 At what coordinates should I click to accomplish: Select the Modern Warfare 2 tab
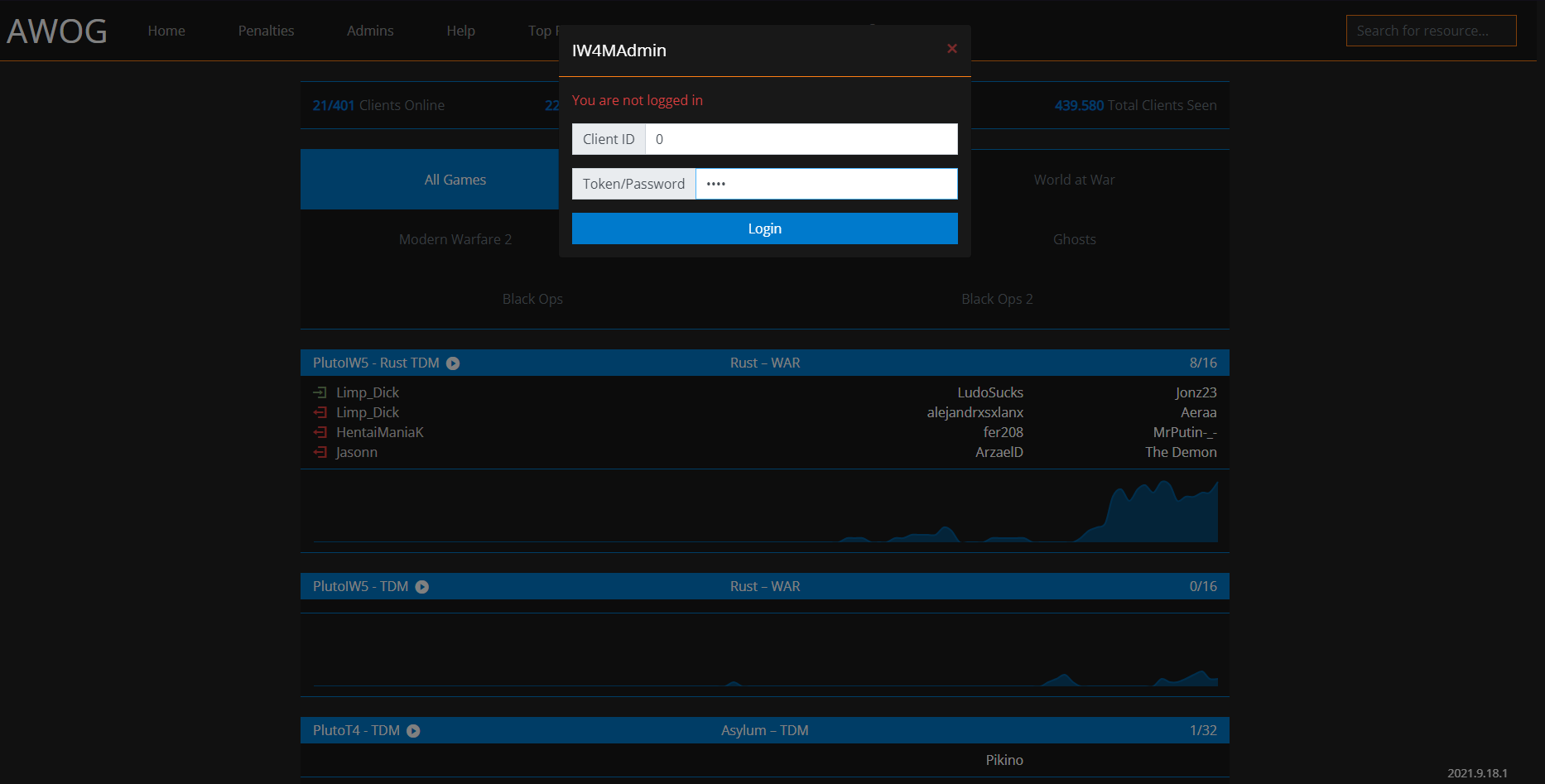click(455, 239)
